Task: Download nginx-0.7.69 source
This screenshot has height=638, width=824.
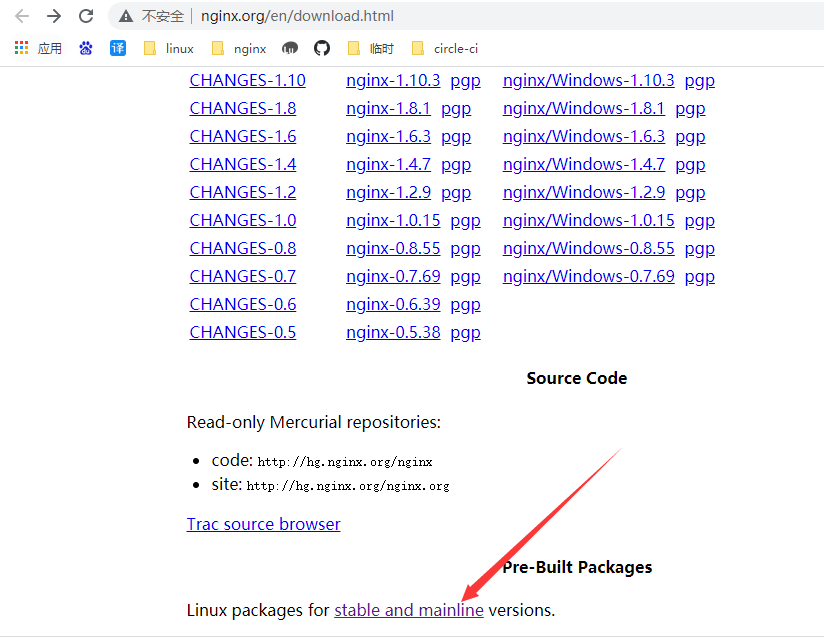Action: point(393,276)
